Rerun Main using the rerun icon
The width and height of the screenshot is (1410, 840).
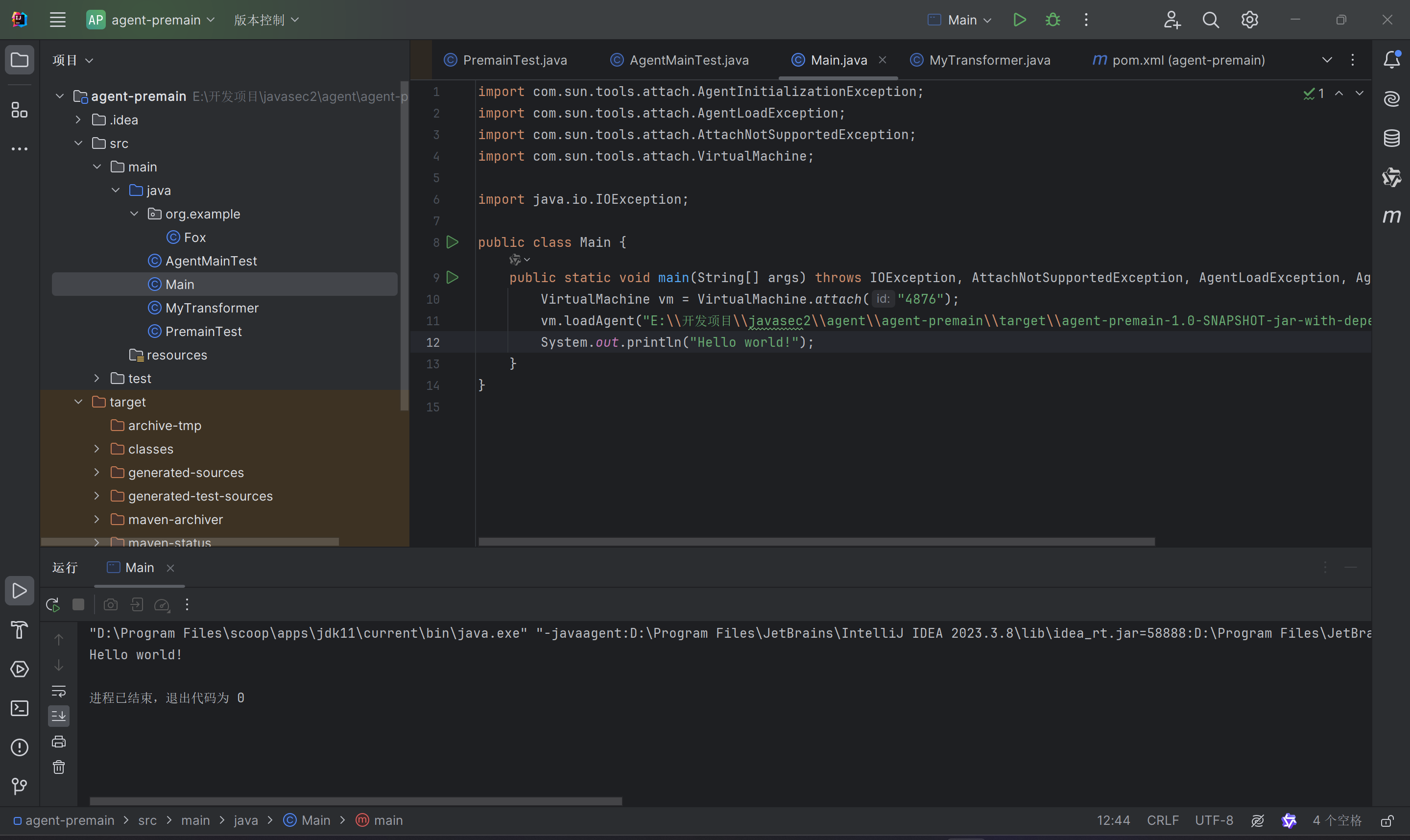click(x=52, y=604)
